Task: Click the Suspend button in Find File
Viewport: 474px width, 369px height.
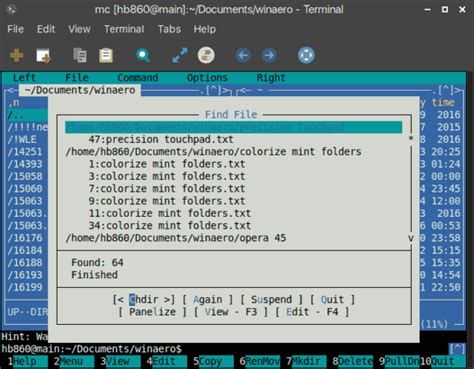Action: click(271, 299)
